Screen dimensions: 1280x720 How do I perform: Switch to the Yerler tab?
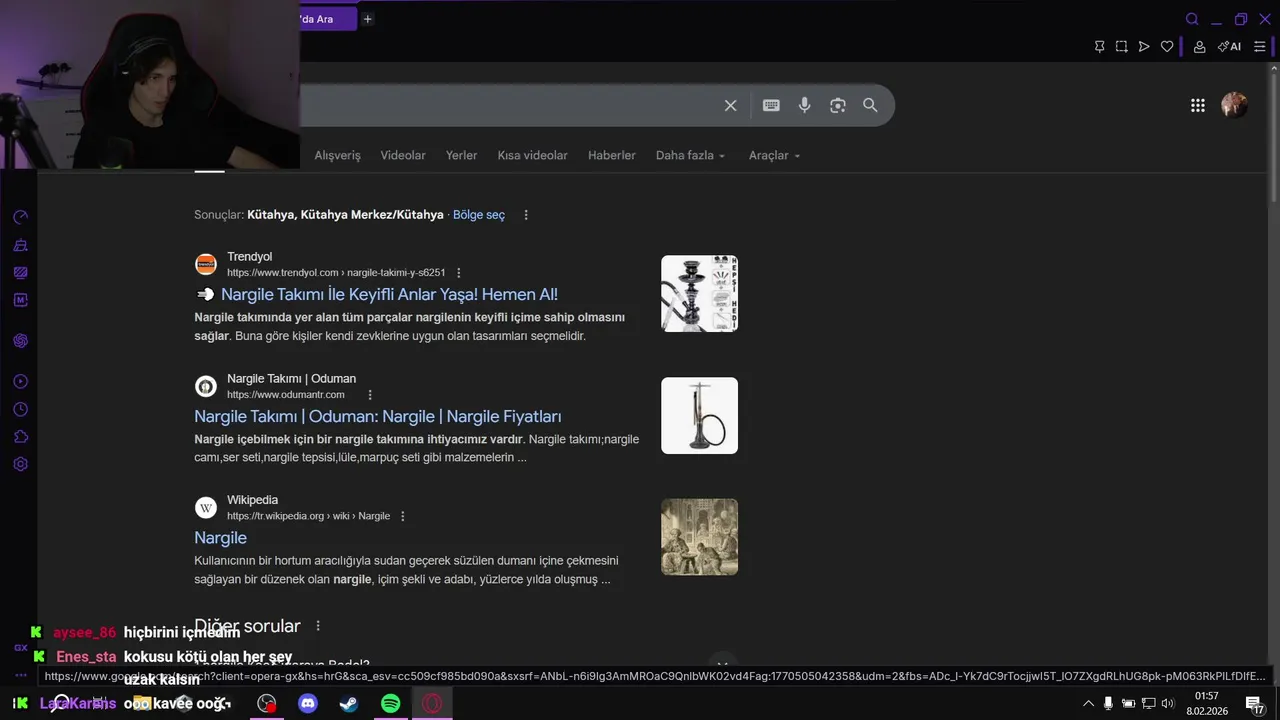461,155
